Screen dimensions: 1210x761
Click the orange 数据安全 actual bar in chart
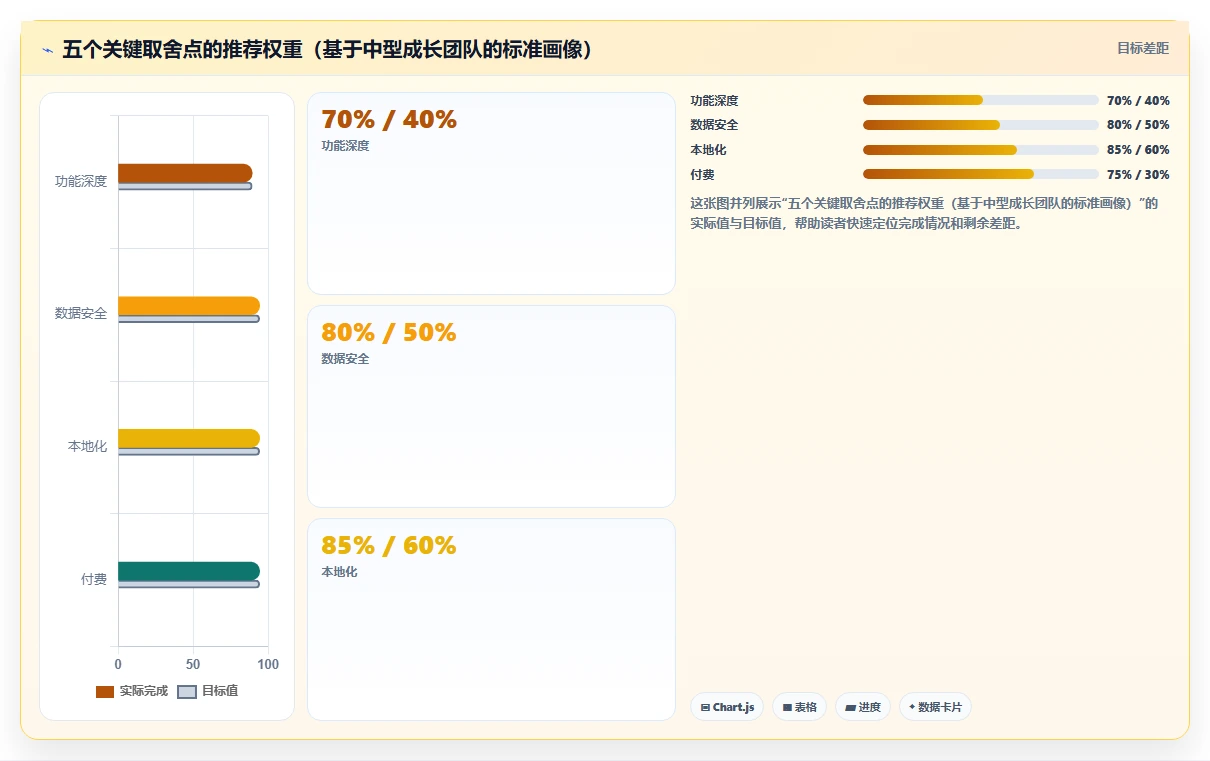189,306
